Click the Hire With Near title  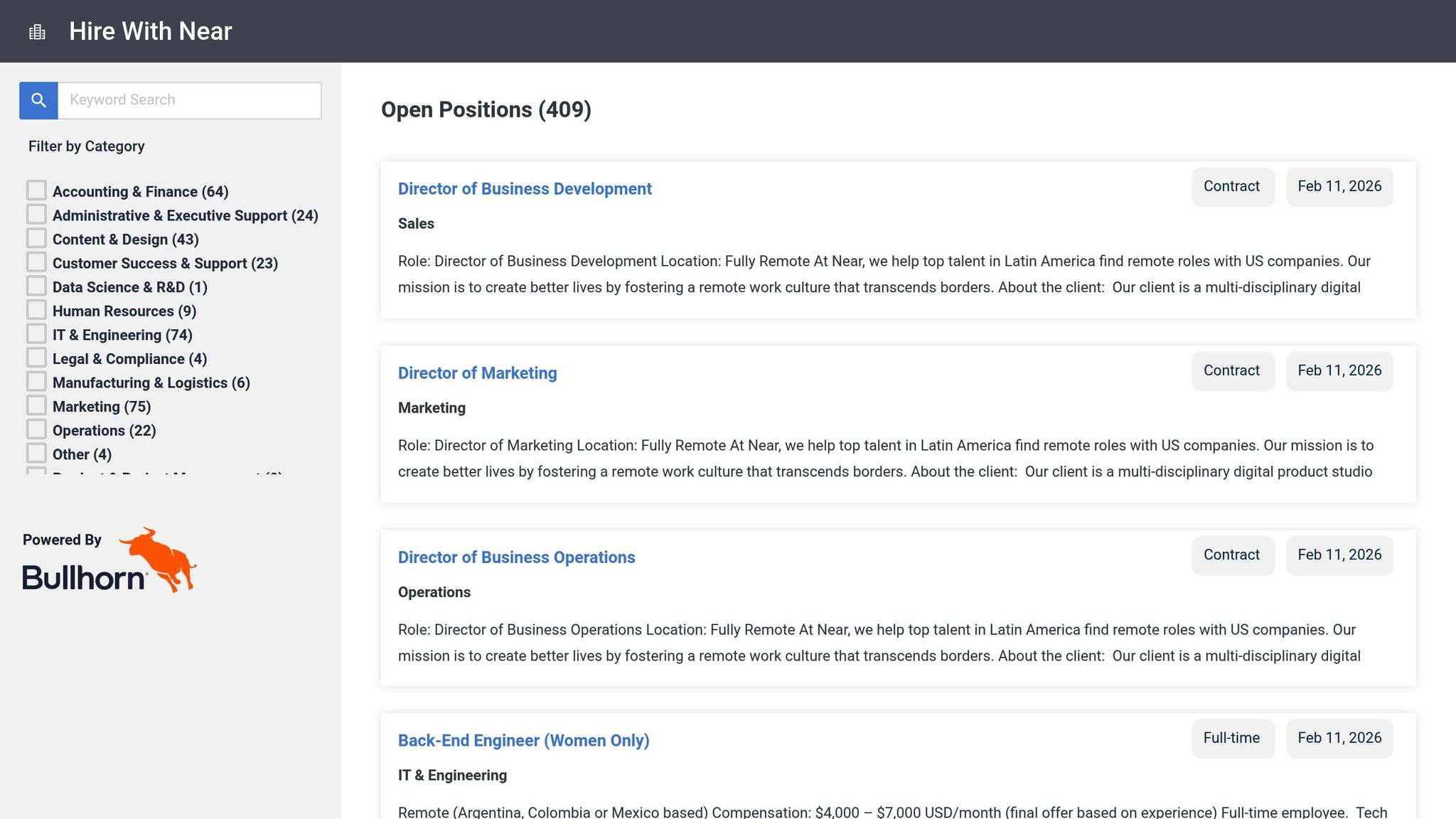tap(151, 31)
